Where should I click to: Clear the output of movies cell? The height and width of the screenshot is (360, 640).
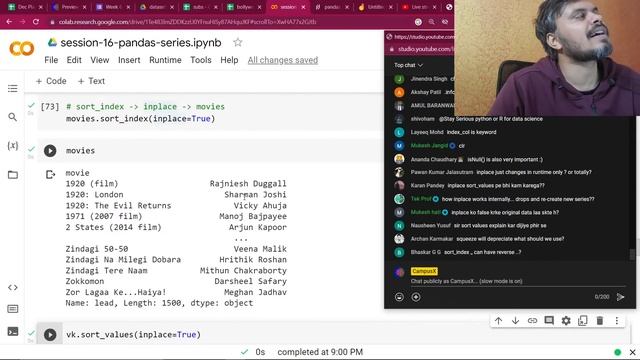point(50,175)
